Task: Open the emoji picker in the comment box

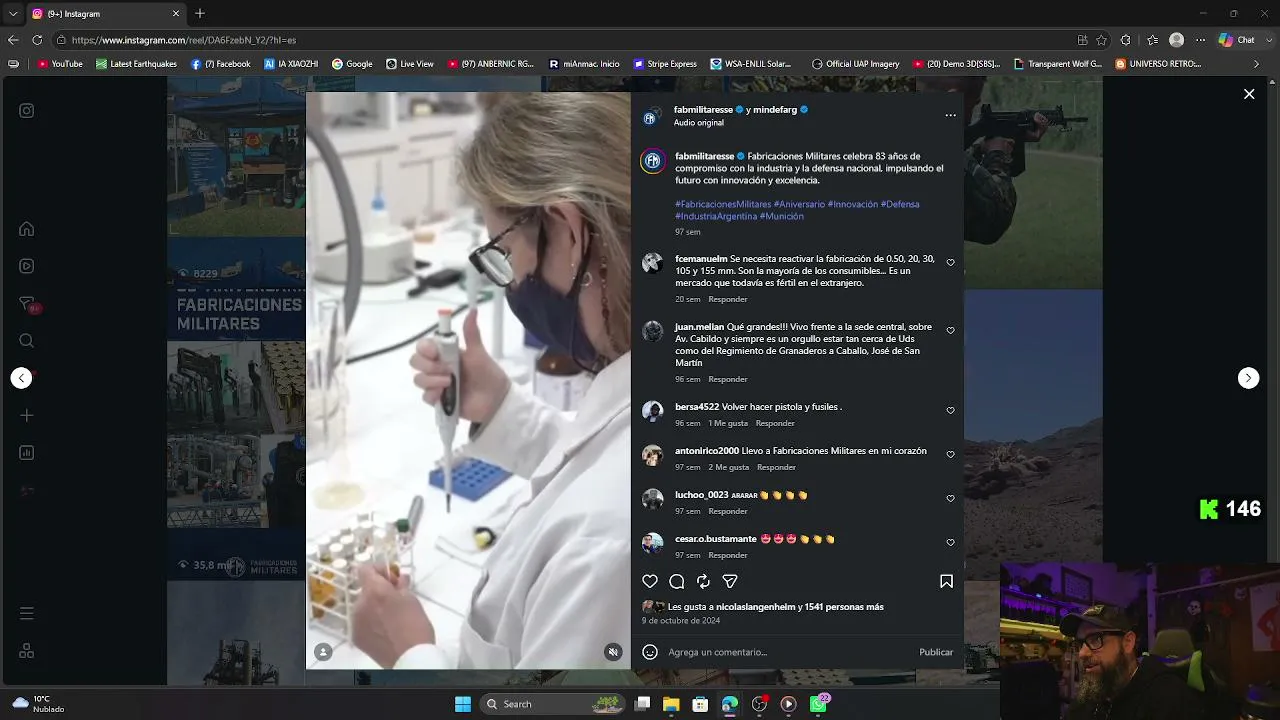Action: 650,652
